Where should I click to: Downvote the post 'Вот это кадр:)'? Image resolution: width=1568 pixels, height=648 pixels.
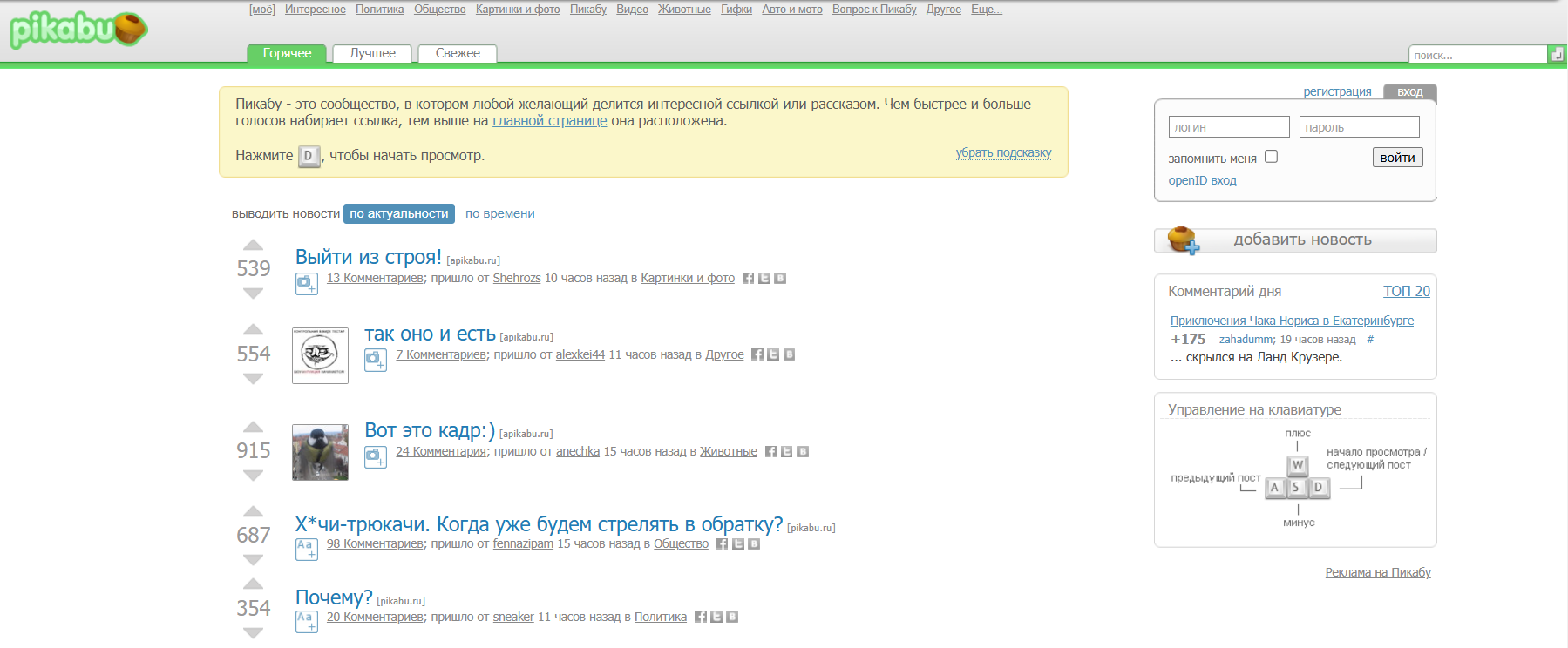253,476
